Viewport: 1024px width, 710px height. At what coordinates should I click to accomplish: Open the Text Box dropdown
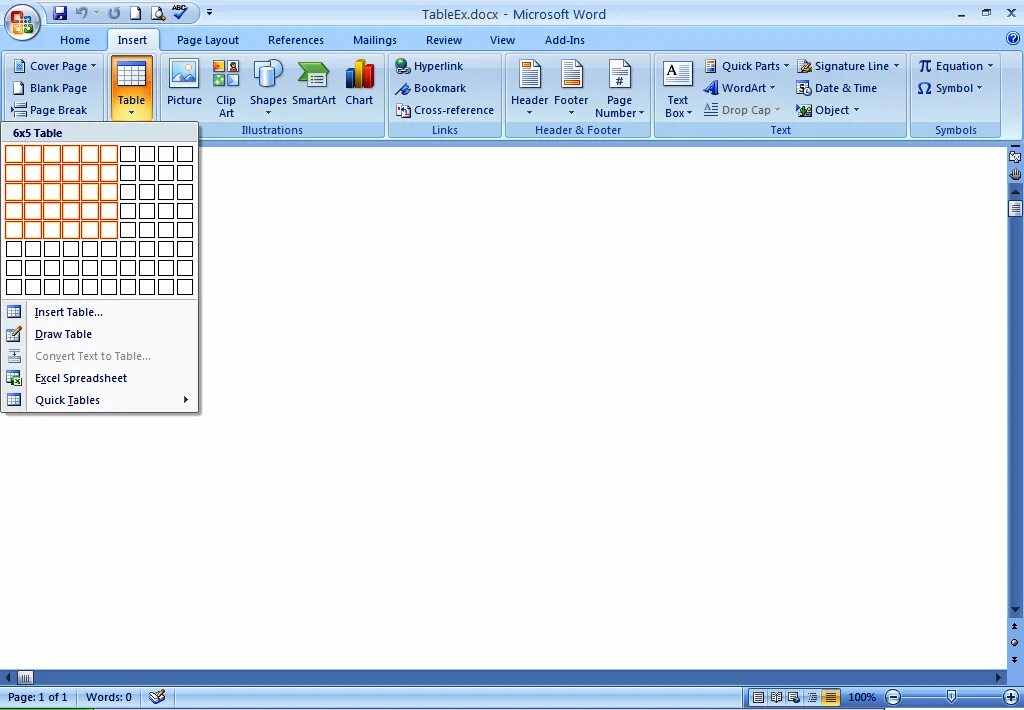coord(678,88)
